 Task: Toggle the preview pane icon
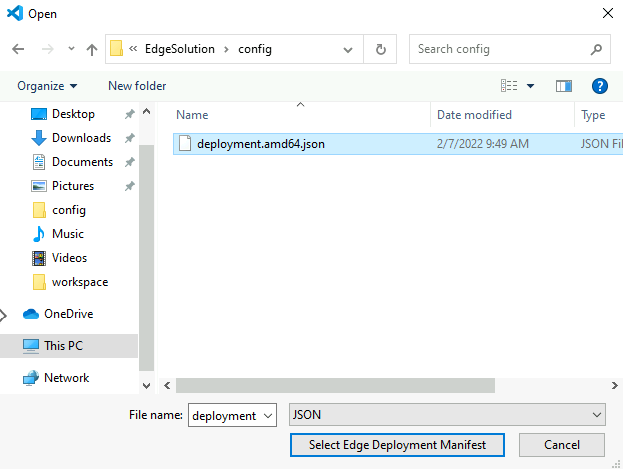(563, 86)
